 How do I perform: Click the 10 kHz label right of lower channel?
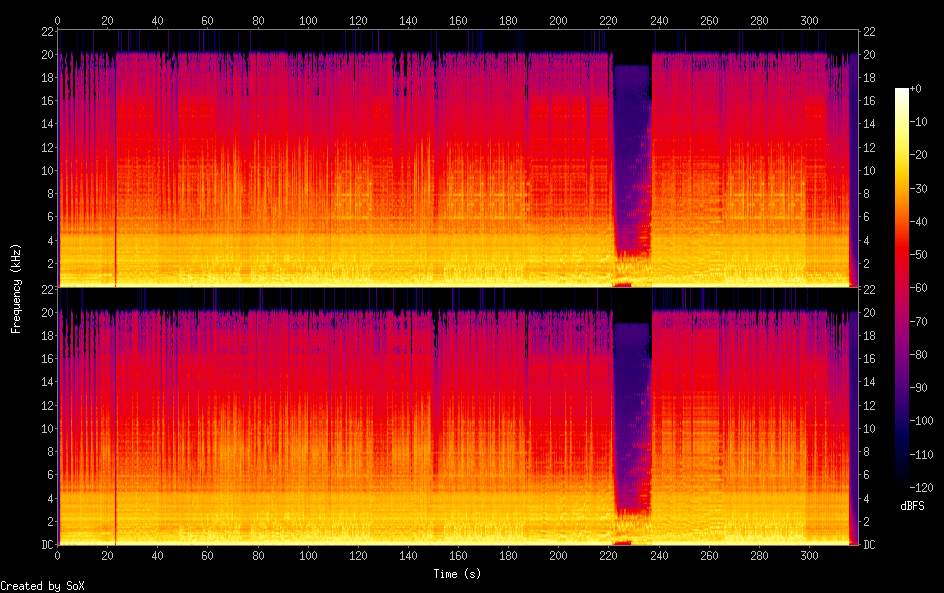point(870,428)
